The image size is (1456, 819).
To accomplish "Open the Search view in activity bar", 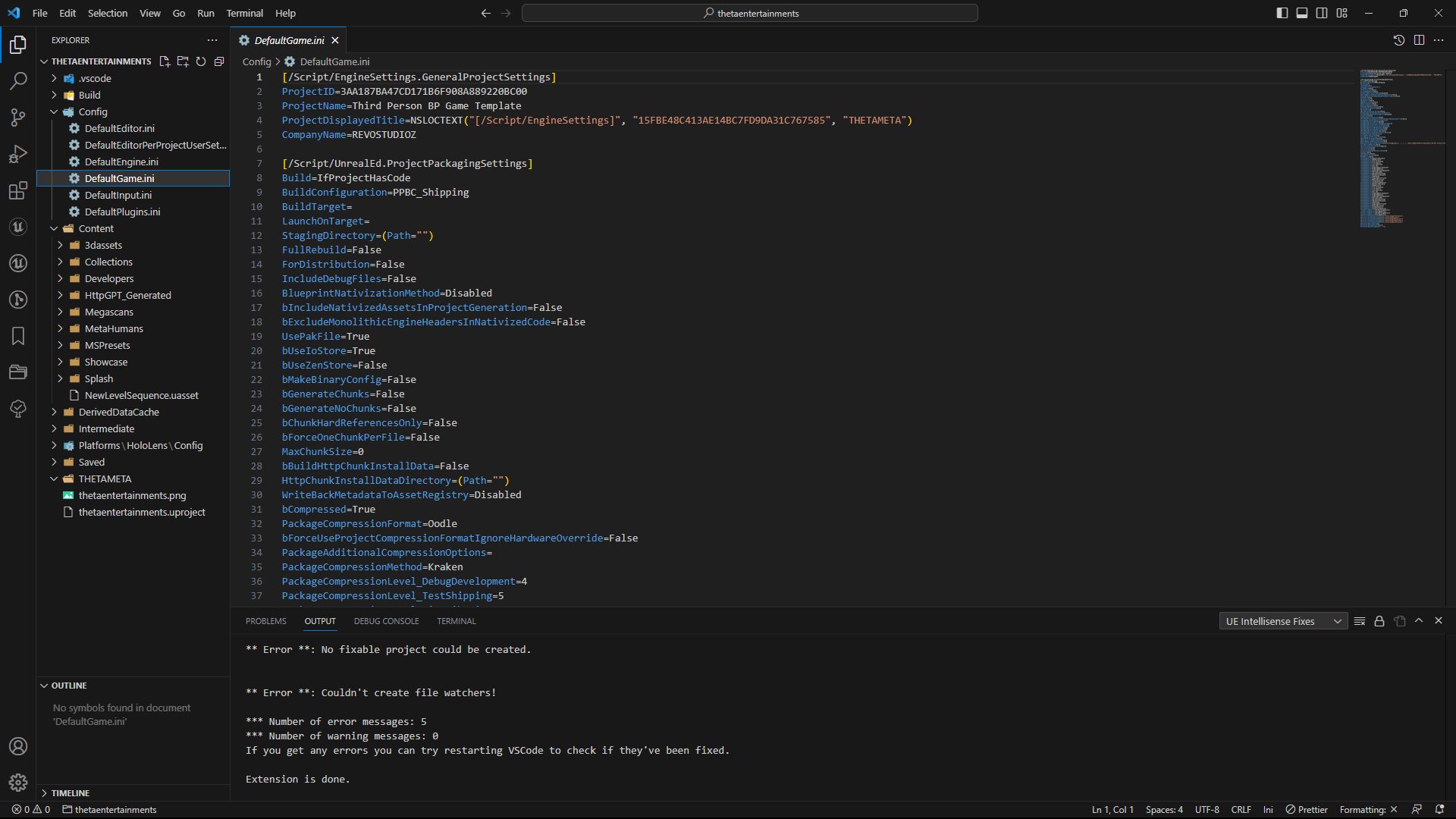I will click(x=18, y=80).
